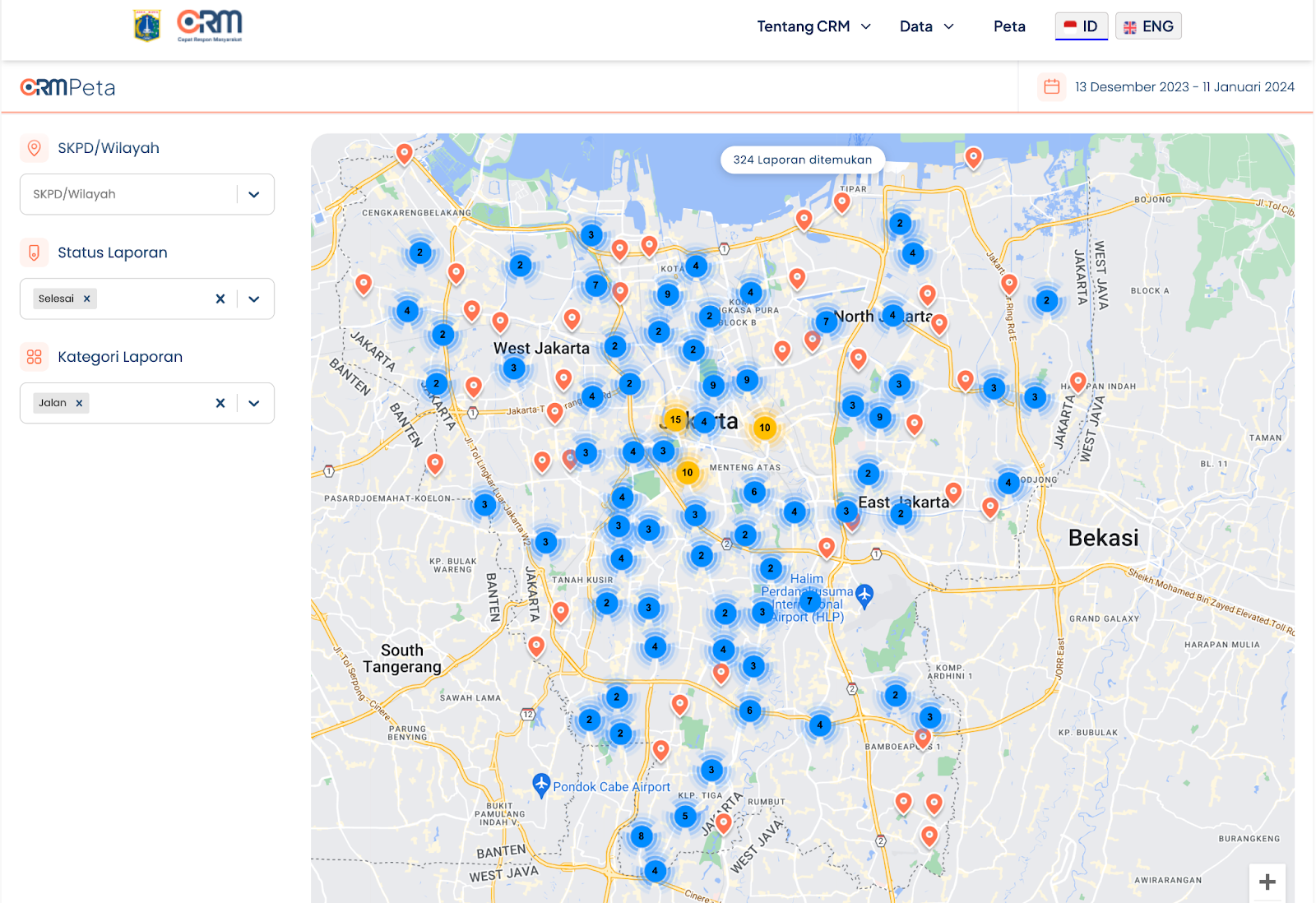Click date range 13 Desember 2023 - 11 Januari 2024

(1184, 87)
